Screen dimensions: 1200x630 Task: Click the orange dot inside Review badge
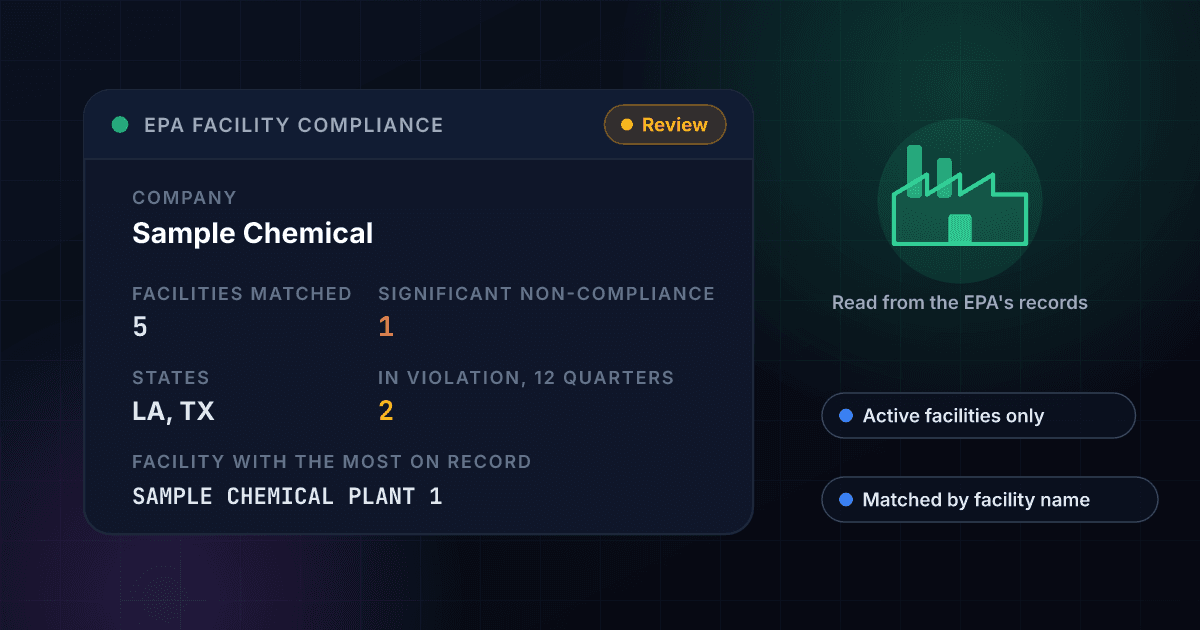coord(627,125)
